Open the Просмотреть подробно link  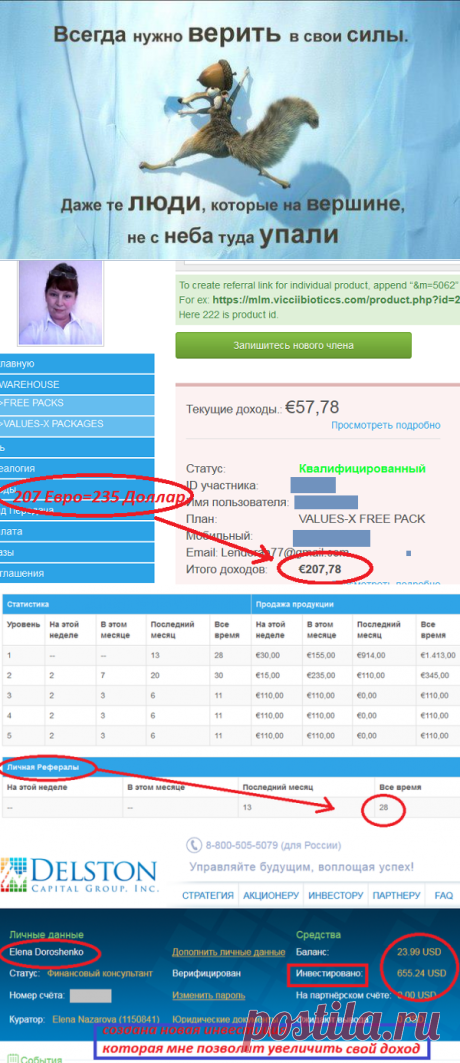tap(385, 425)
